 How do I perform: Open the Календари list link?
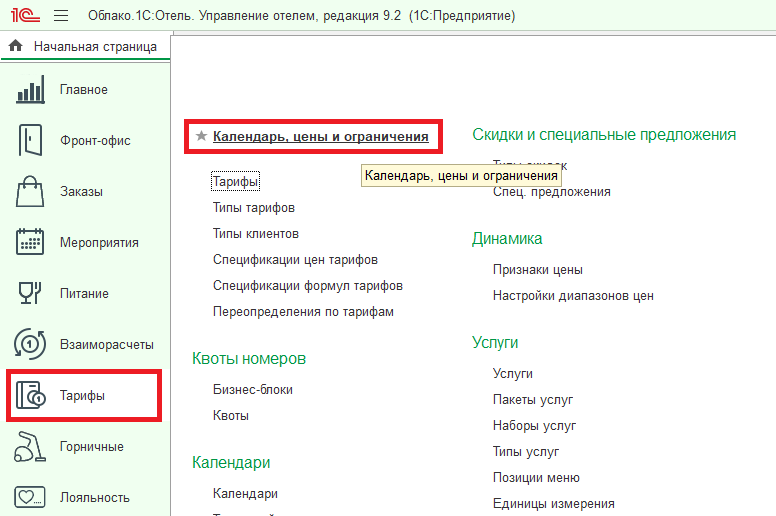[x=245, y=493]
